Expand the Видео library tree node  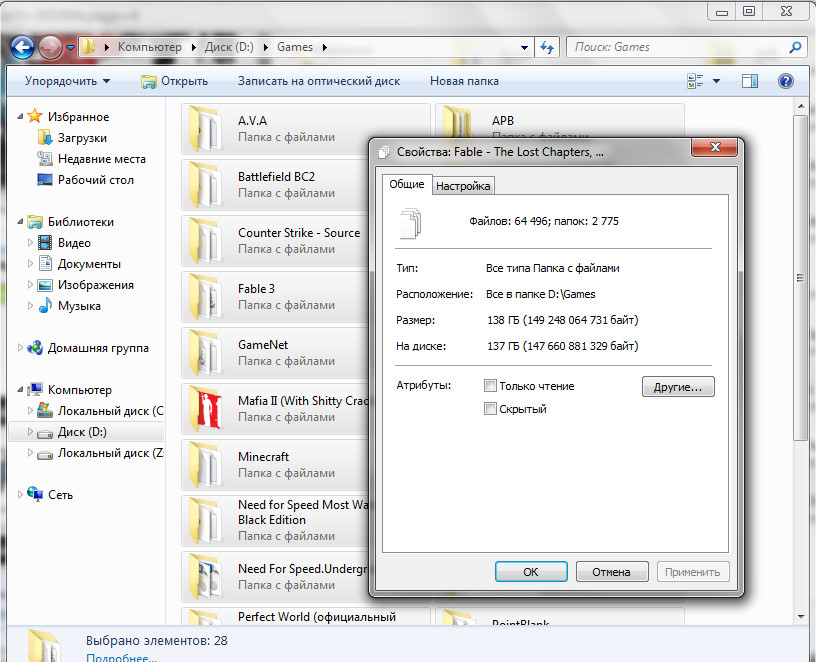(30, 243)
